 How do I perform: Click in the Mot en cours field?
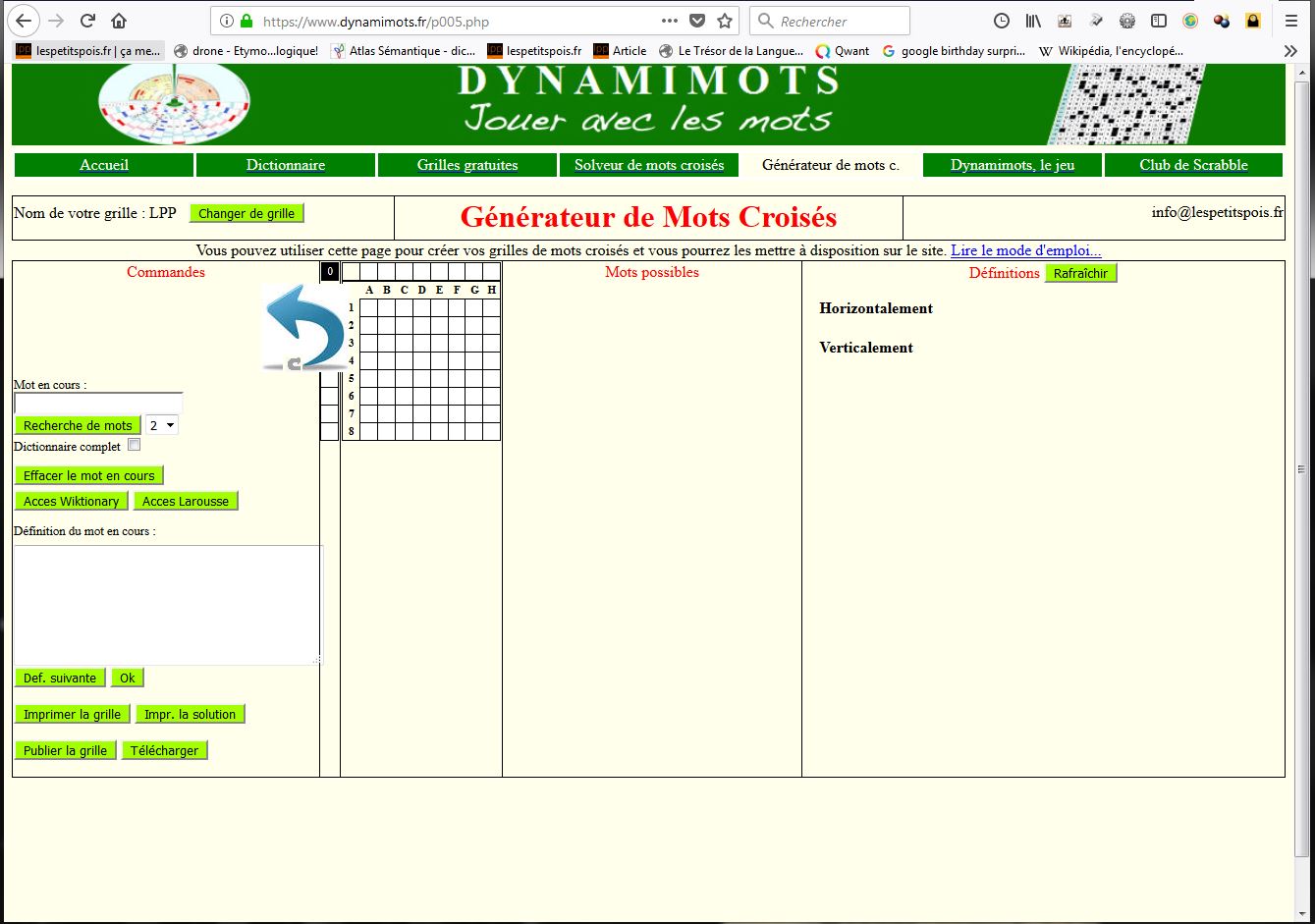click(x=98, y=404)
